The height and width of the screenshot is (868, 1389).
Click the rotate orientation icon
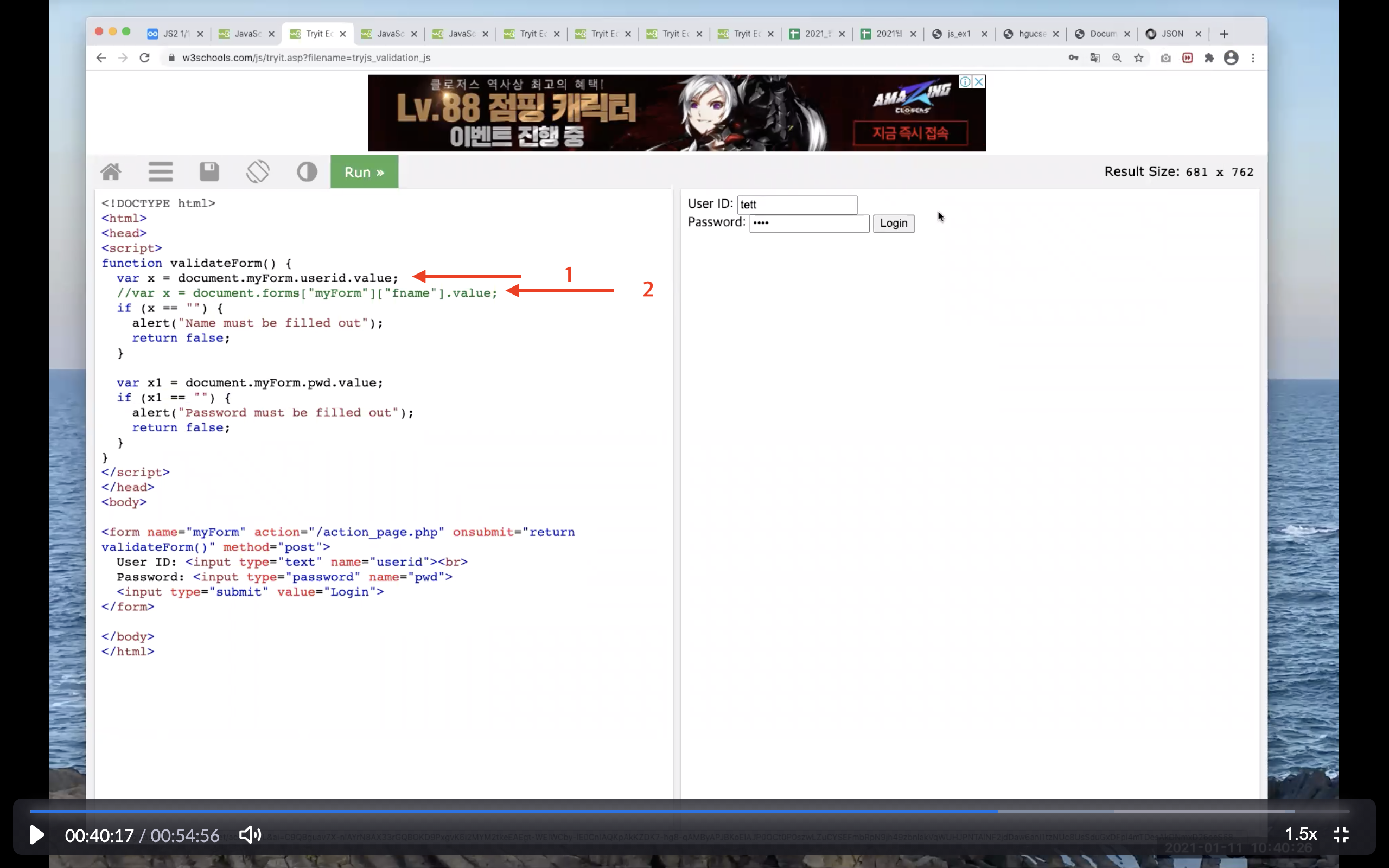pyautogui.click(x=258, y=171)
